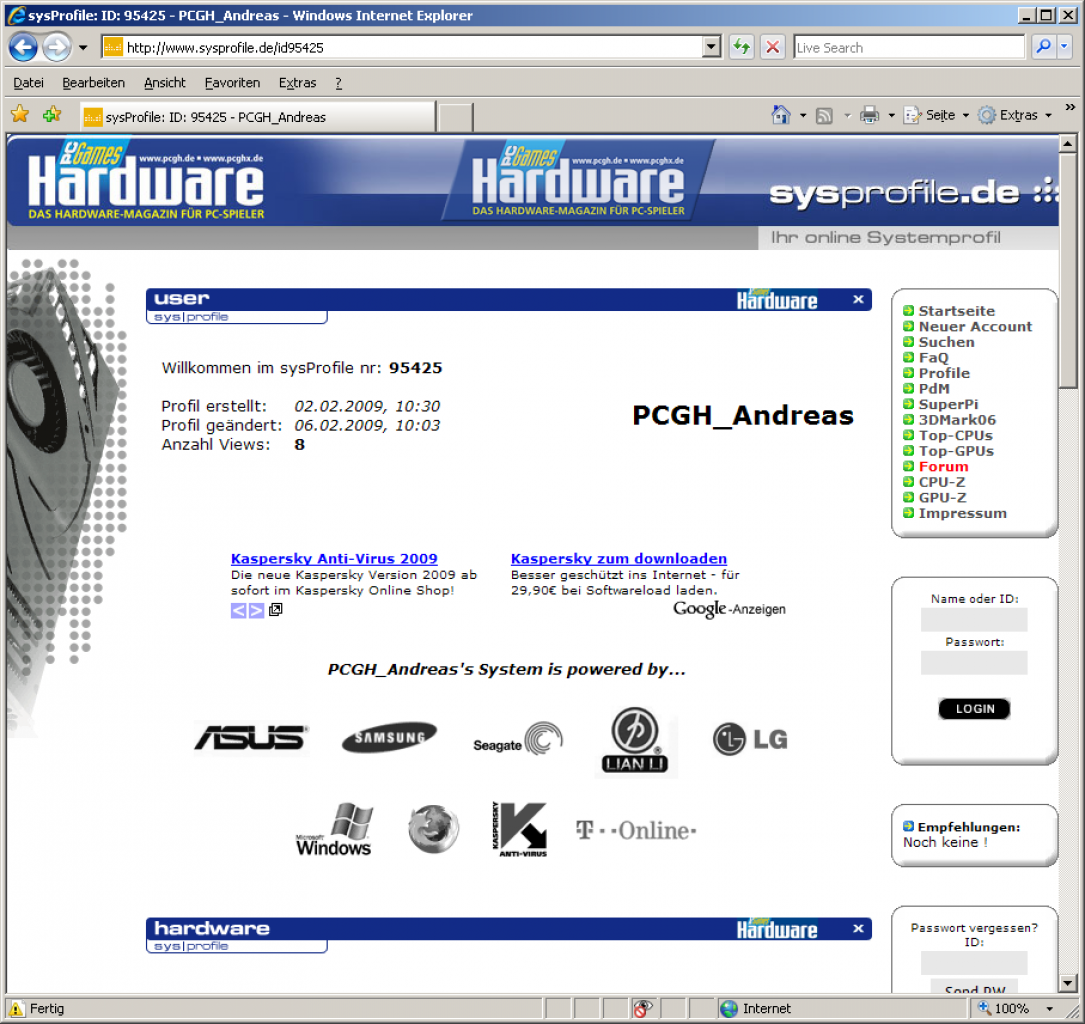1085x1024 pixels.
Task: Start search with the magnifier icon
Action: (1043, 47)
